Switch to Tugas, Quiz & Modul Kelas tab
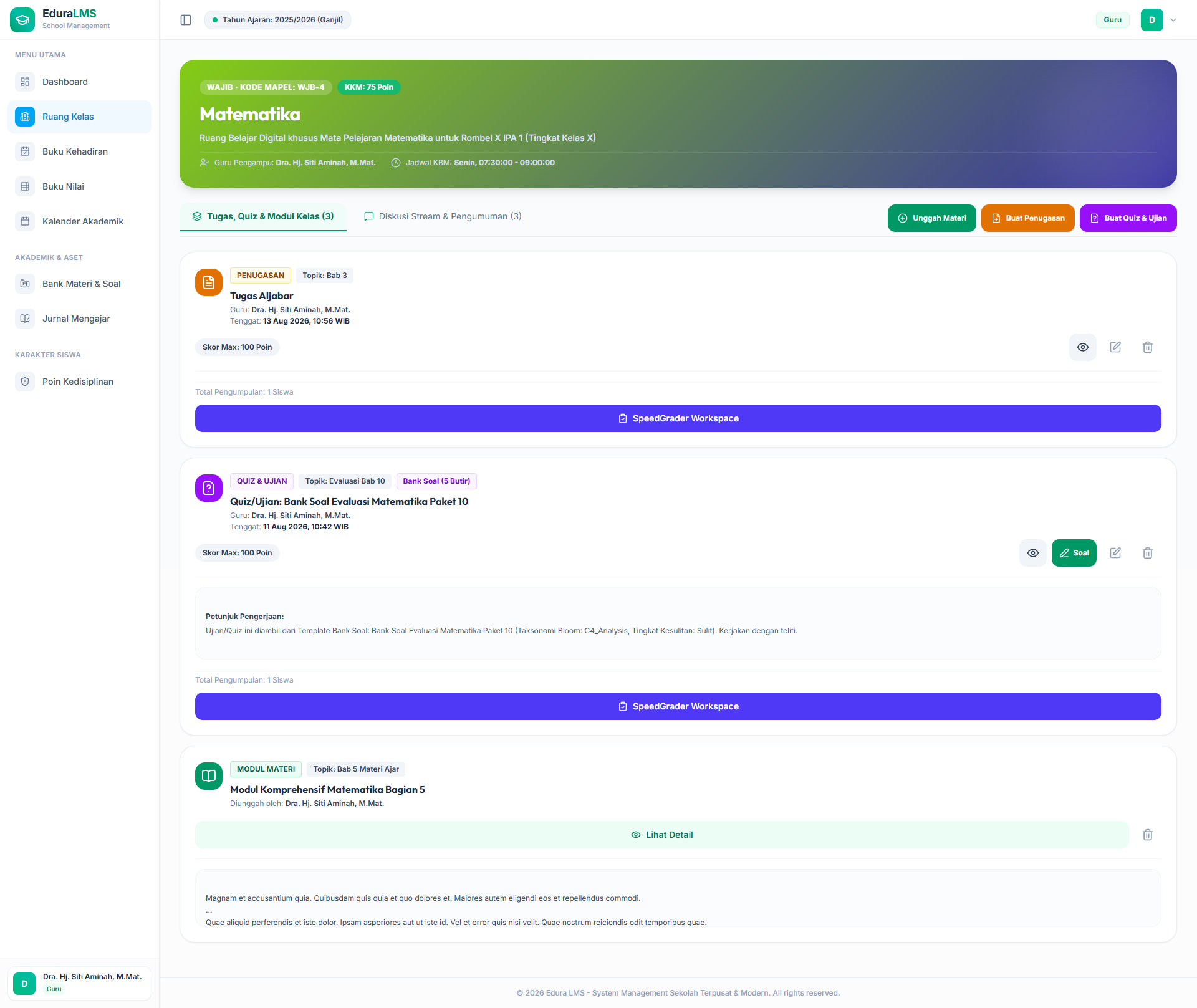Image resolution: width=1197 pixels, height=1008 pixels. click(x=263, y=216)
